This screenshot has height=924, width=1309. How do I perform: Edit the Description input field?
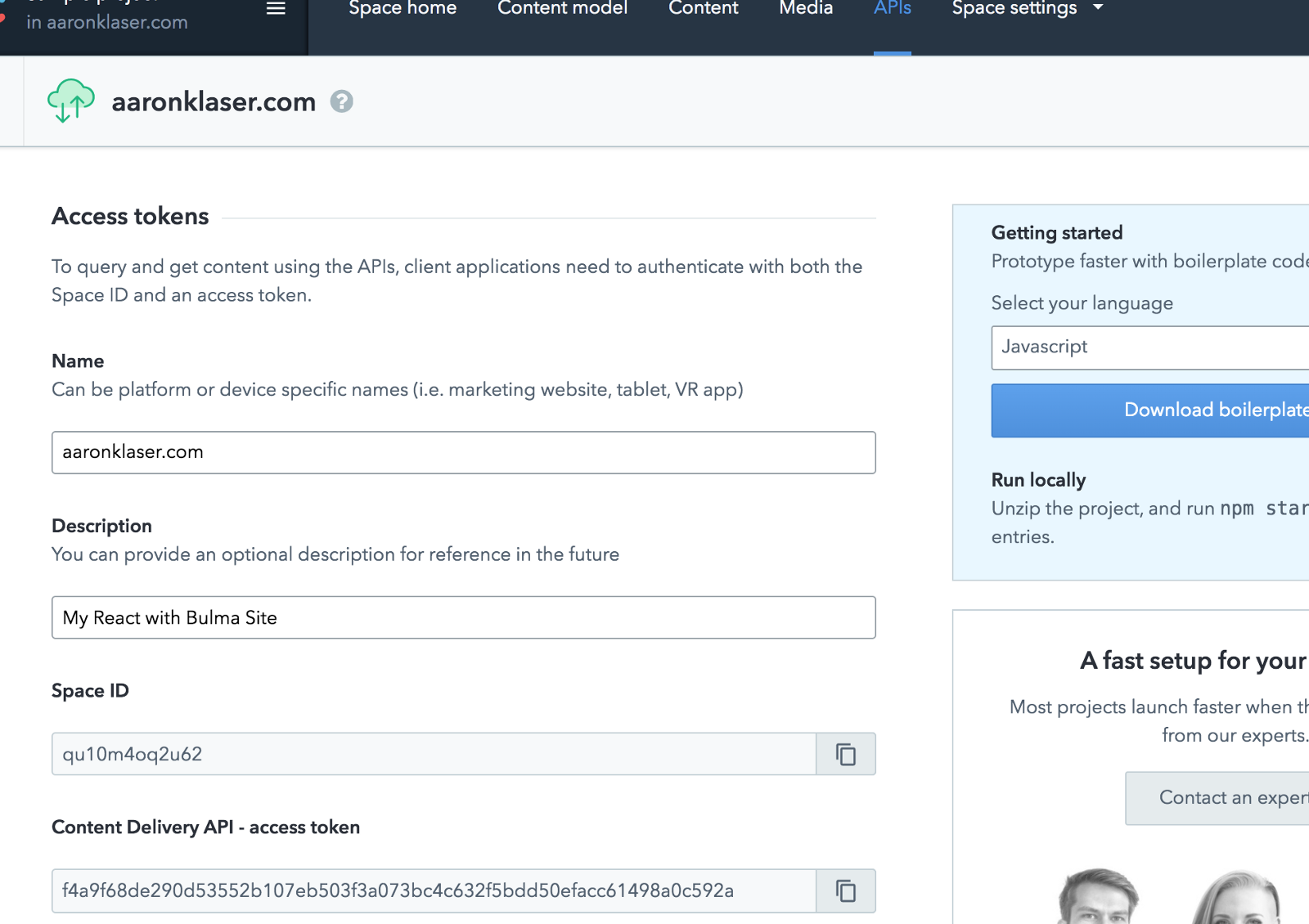click(x=464, y=617)
